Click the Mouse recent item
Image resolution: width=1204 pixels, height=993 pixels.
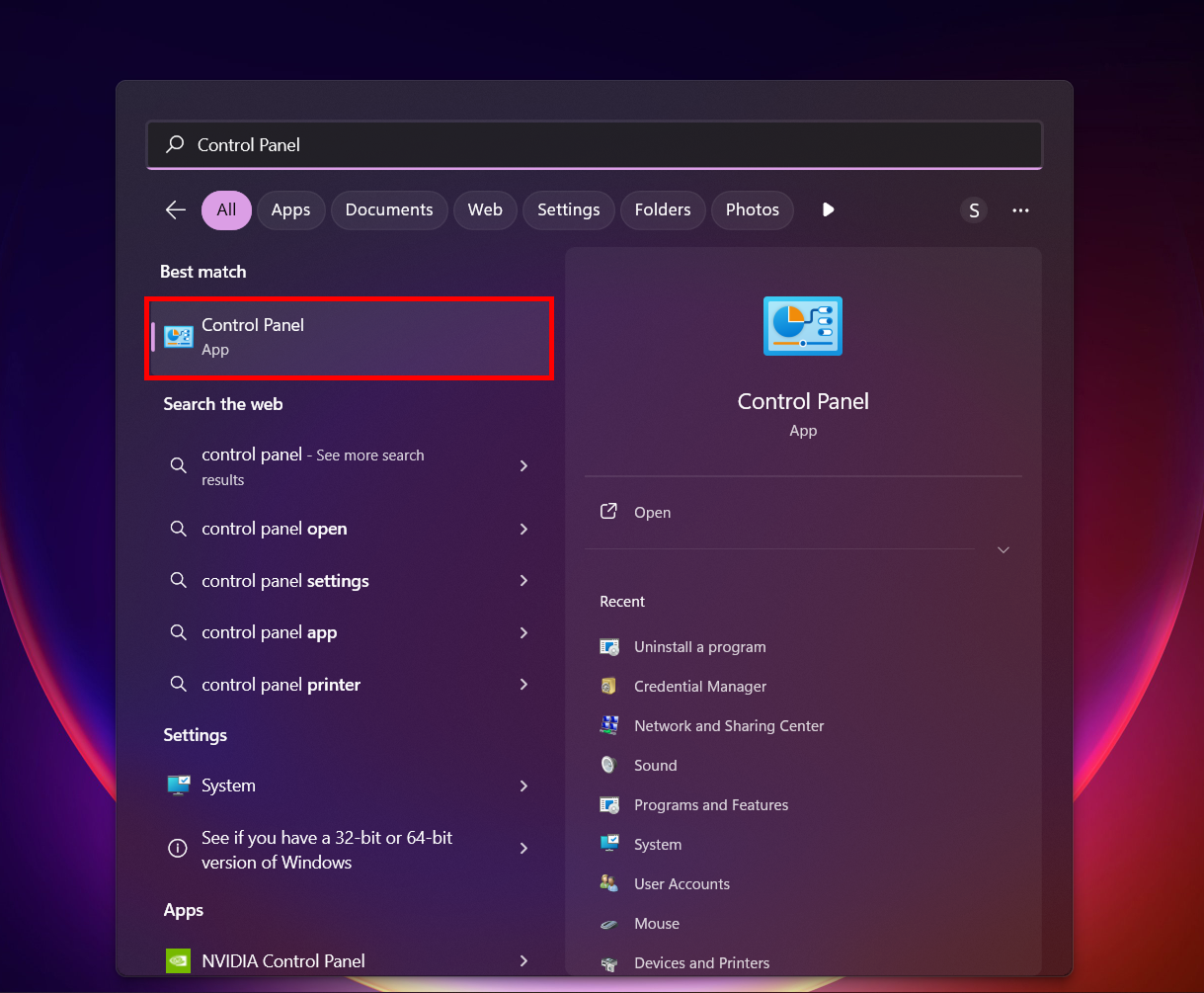click(x=656, y=923)
